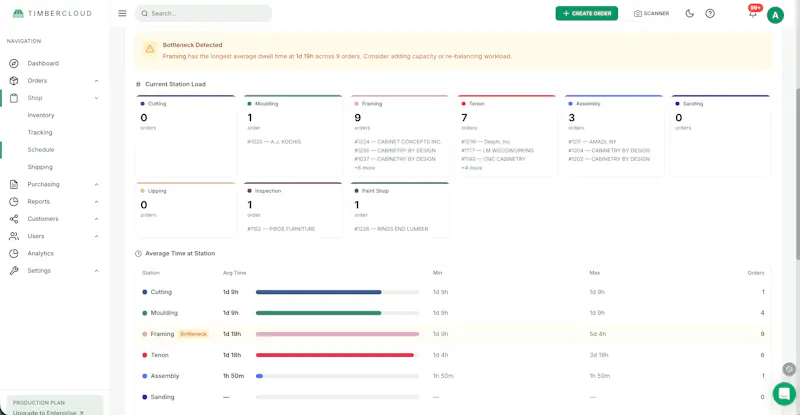The width and height of the screenshot is (800, 415).
Task: Click Upgrade to Enterprise link
Action: 48,412
